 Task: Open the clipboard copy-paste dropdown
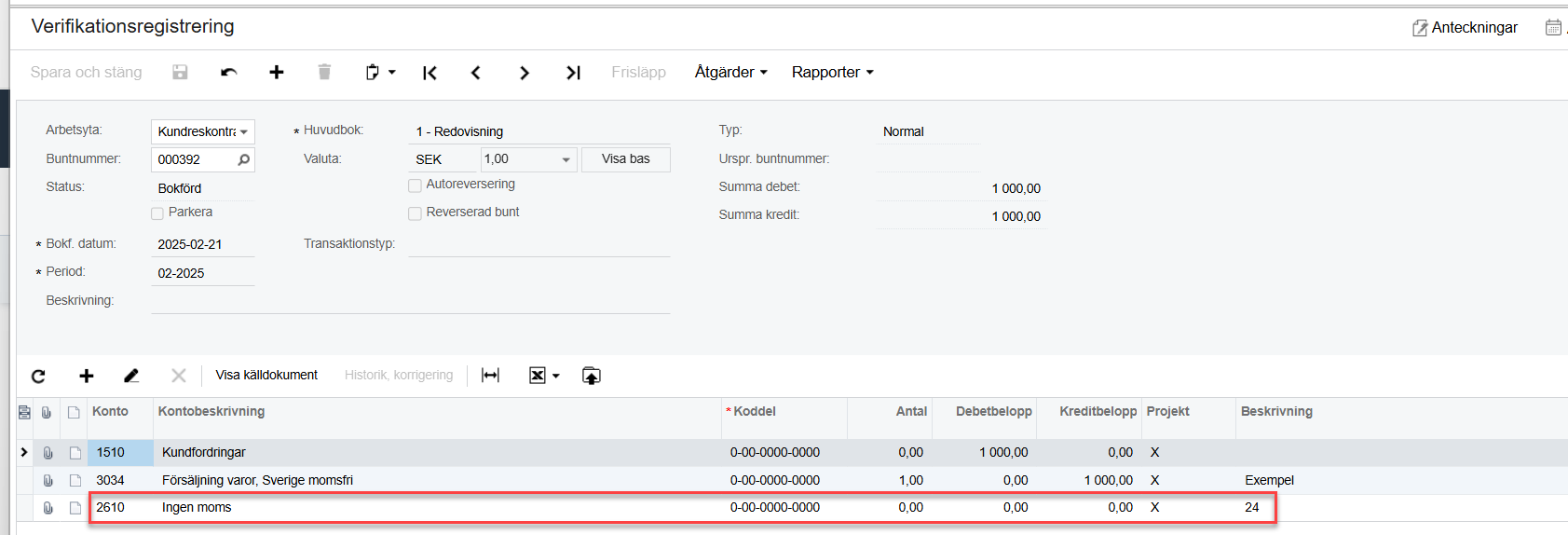[379, 73]
